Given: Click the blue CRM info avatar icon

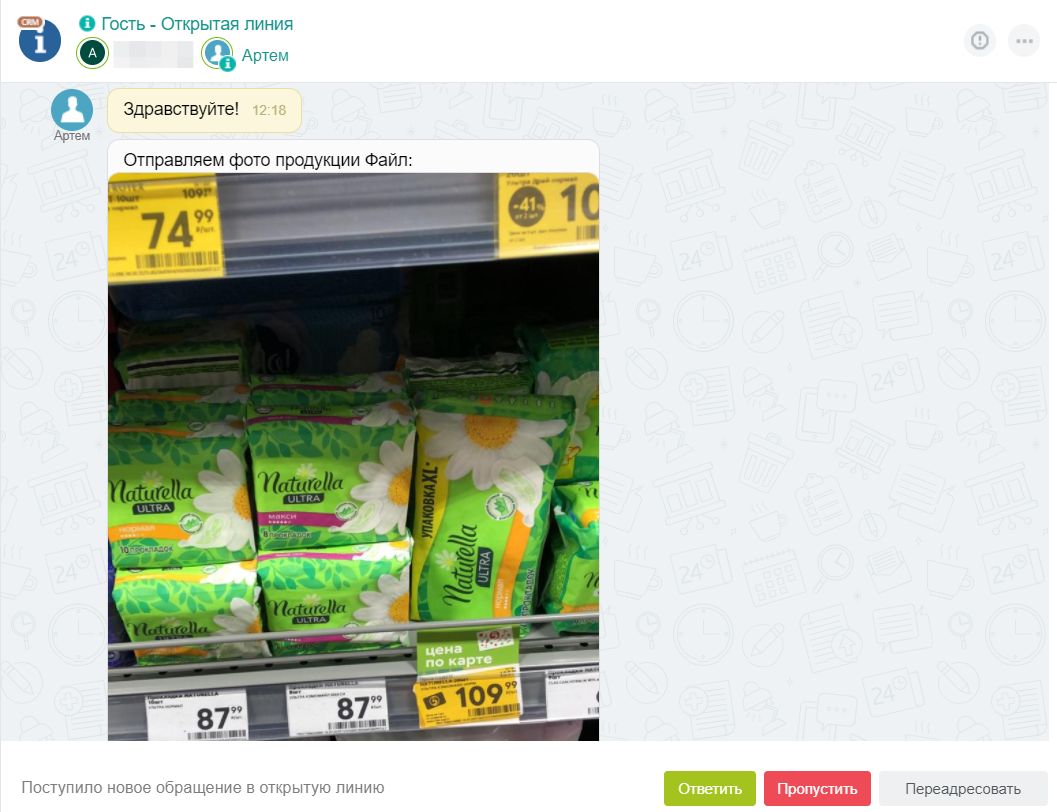Looking at the screenshot, I should pyautogui.click(x=40, y=40).
